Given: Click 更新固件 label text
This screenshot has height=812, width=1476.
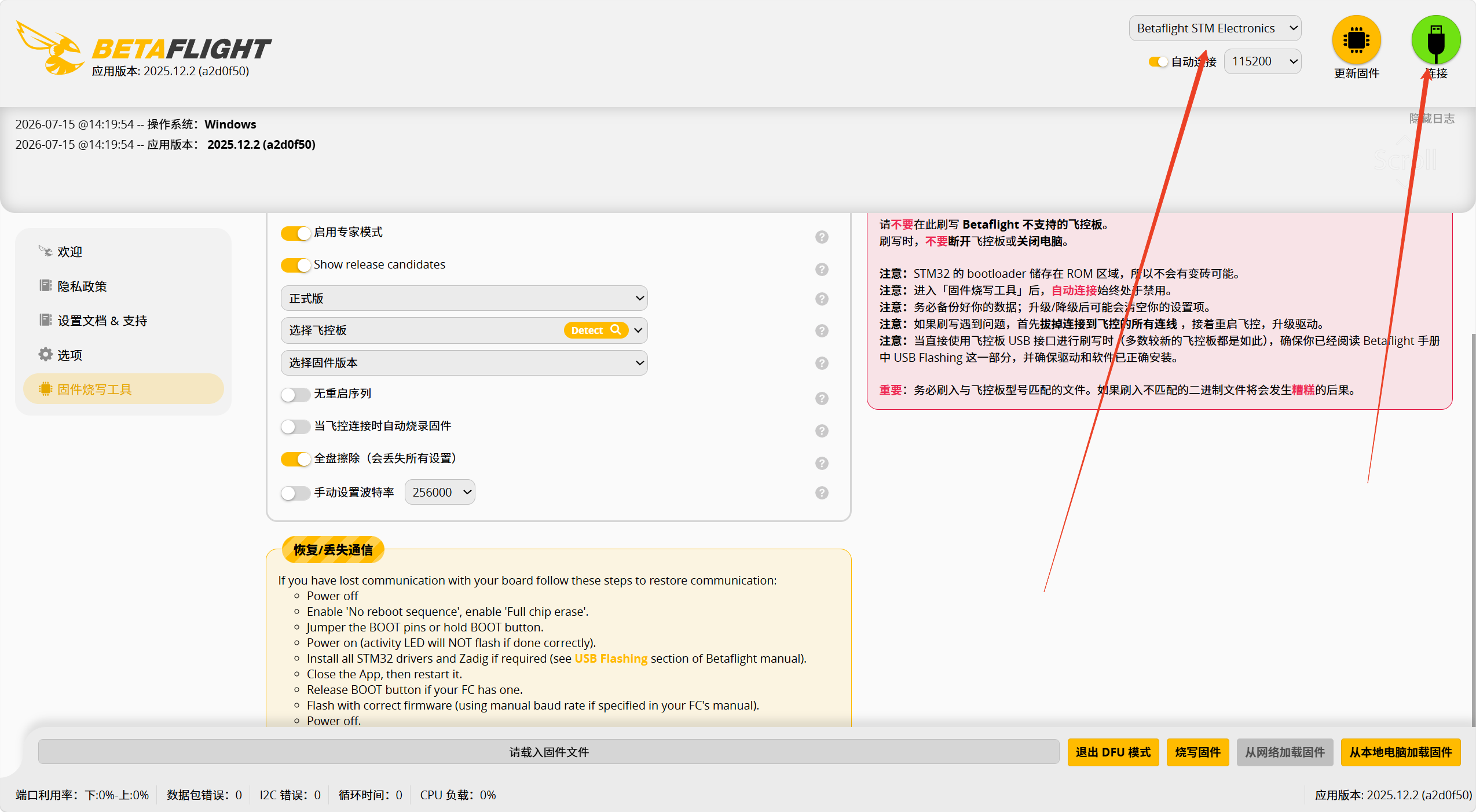Looking at the screenshot, I should [x=1356, y=74].
